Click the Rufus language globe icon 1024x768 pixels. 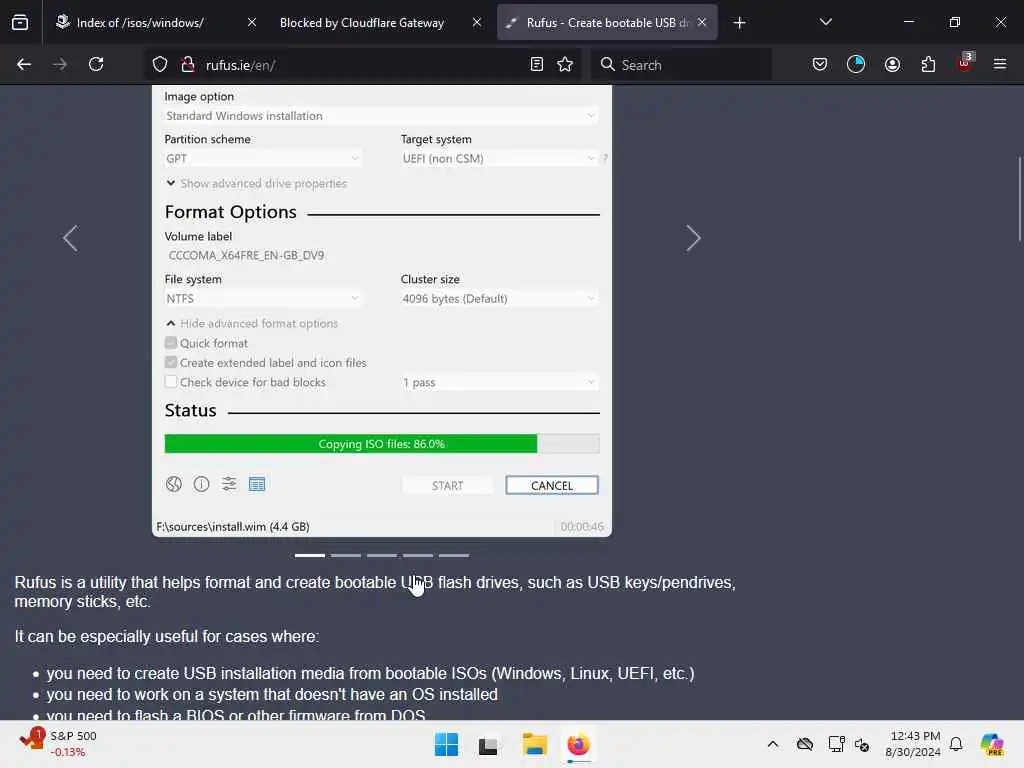(x=174, y=484)
